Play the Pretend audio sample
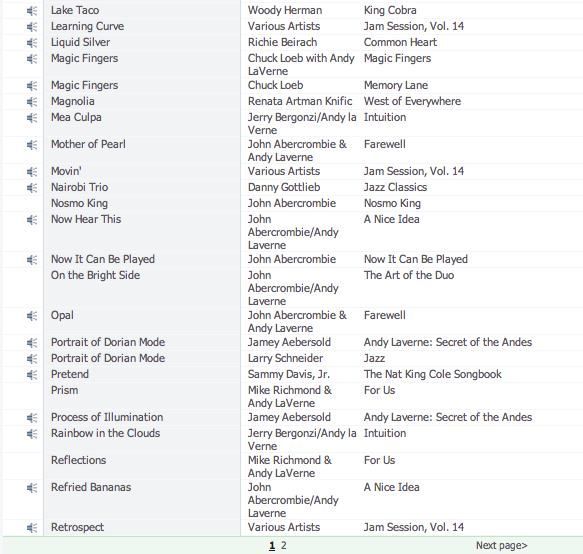 [32, 375]
